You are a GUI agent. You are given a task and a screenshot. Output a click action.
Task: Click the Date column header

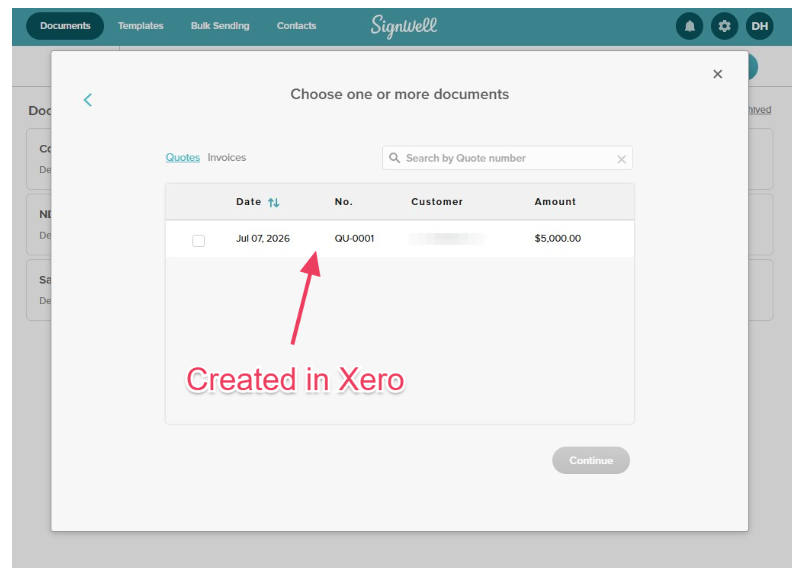pyautogui.click(x=249, y=202)
